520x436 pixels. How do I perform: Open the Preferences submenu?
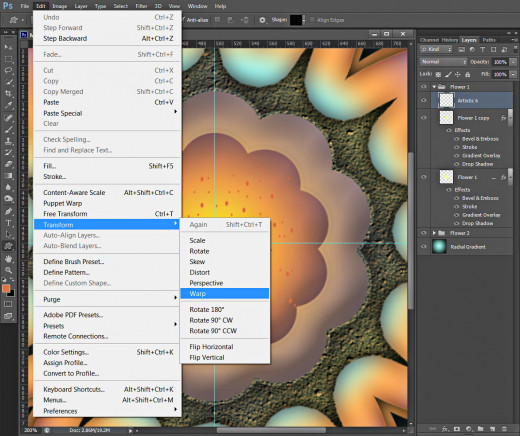107,411
